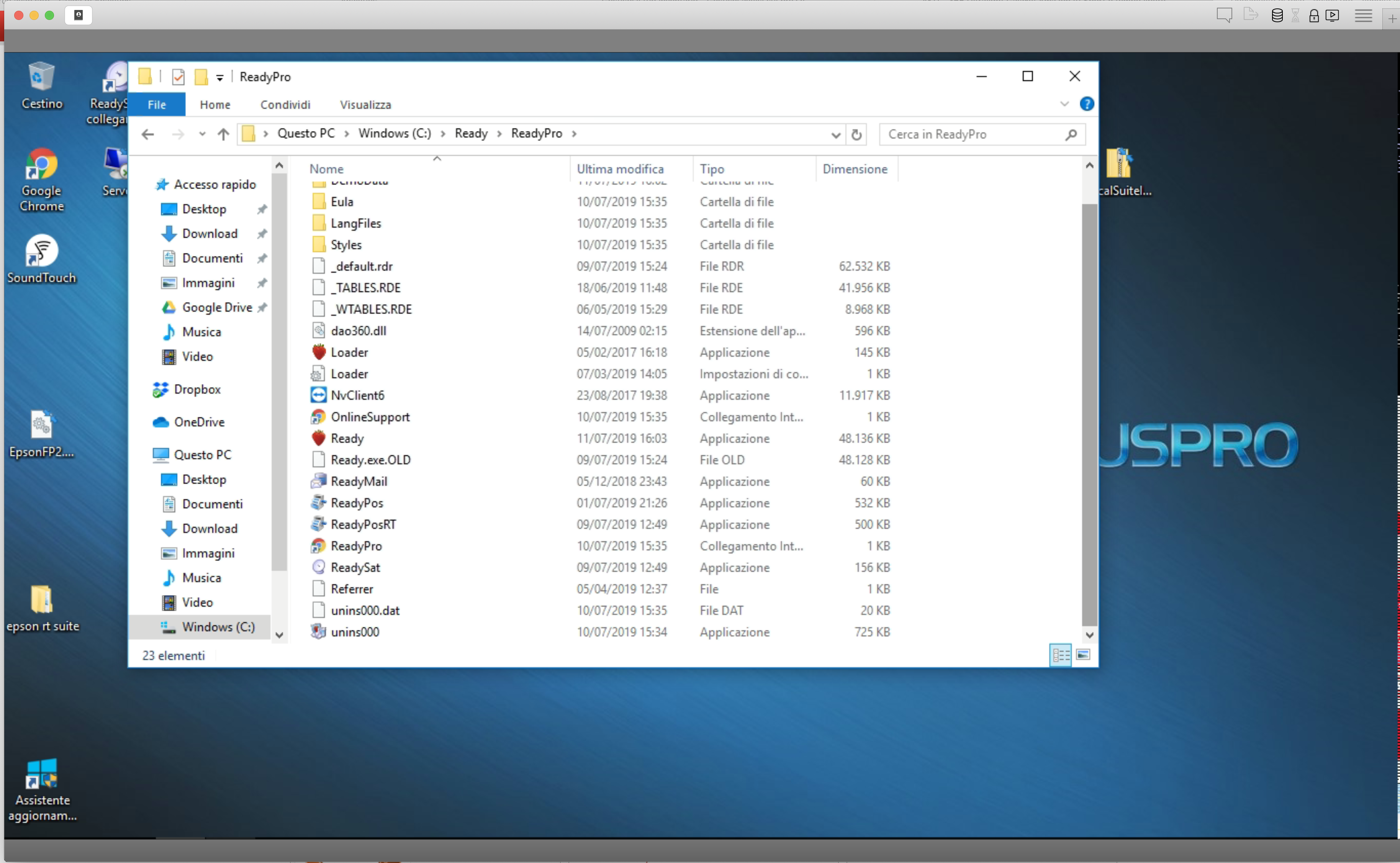1400x863 pixels.
Task: Click the Ready breadcrumb in path
Action: [x=471, y=134]
